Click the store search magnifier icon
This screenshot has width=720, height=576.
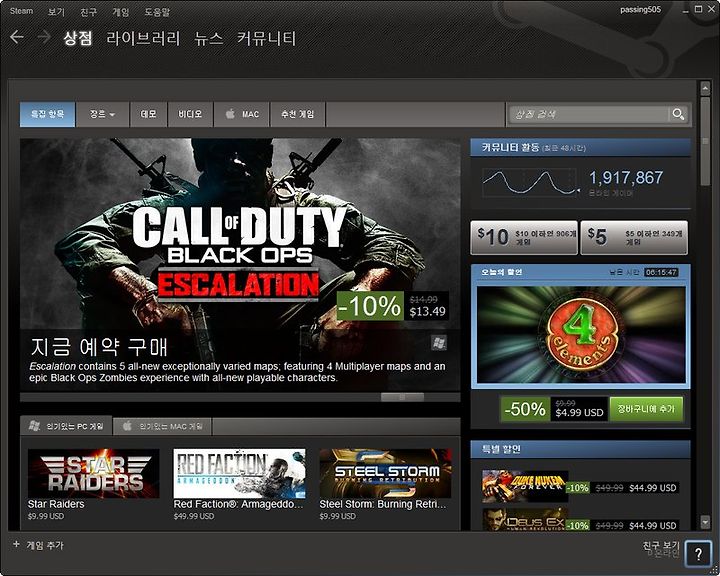678,114
